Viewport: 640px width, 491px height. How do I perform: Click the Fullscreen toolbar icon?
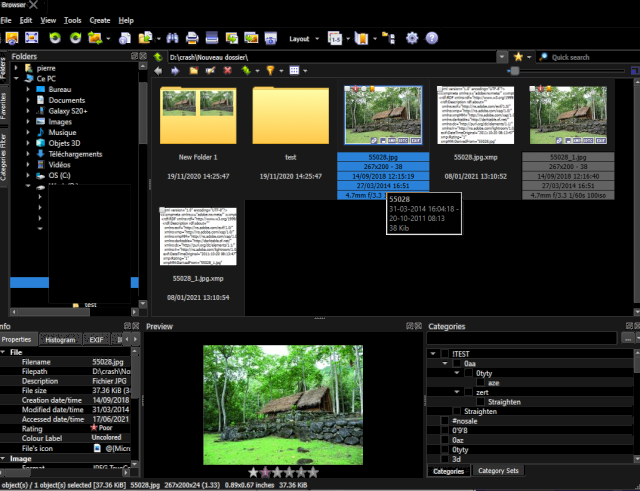point(31,38)
